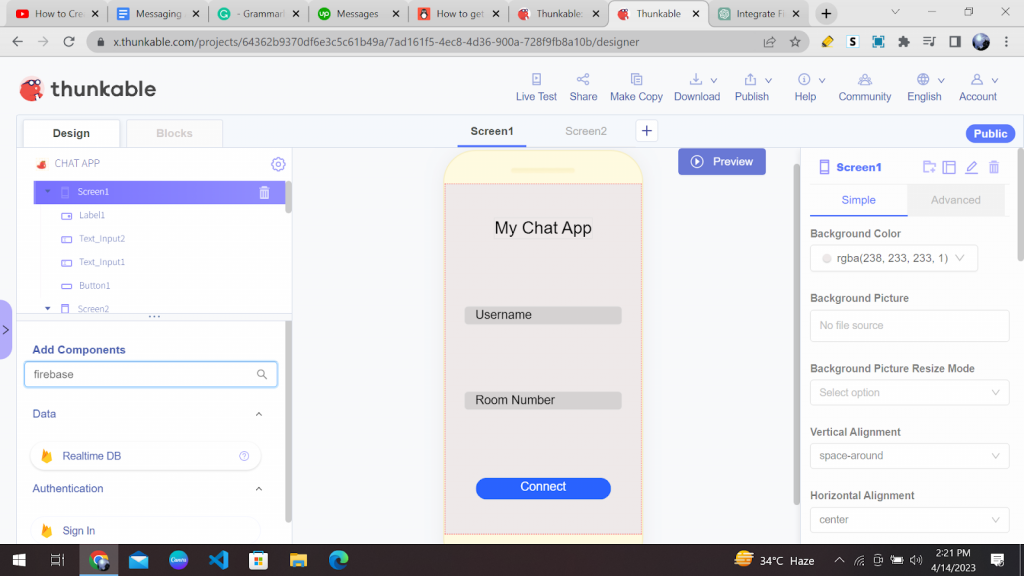Switch to the Advanced properties tab

click(955, 200)
